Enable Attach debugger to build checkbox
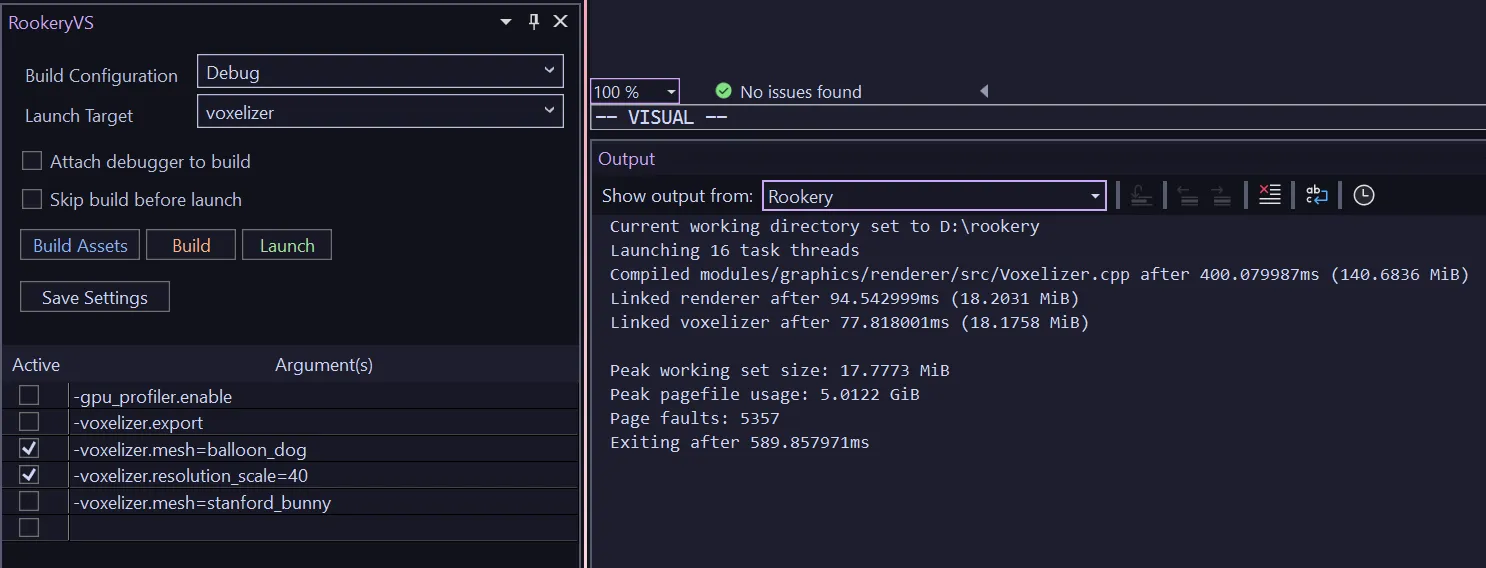 [x=32, y=161]
